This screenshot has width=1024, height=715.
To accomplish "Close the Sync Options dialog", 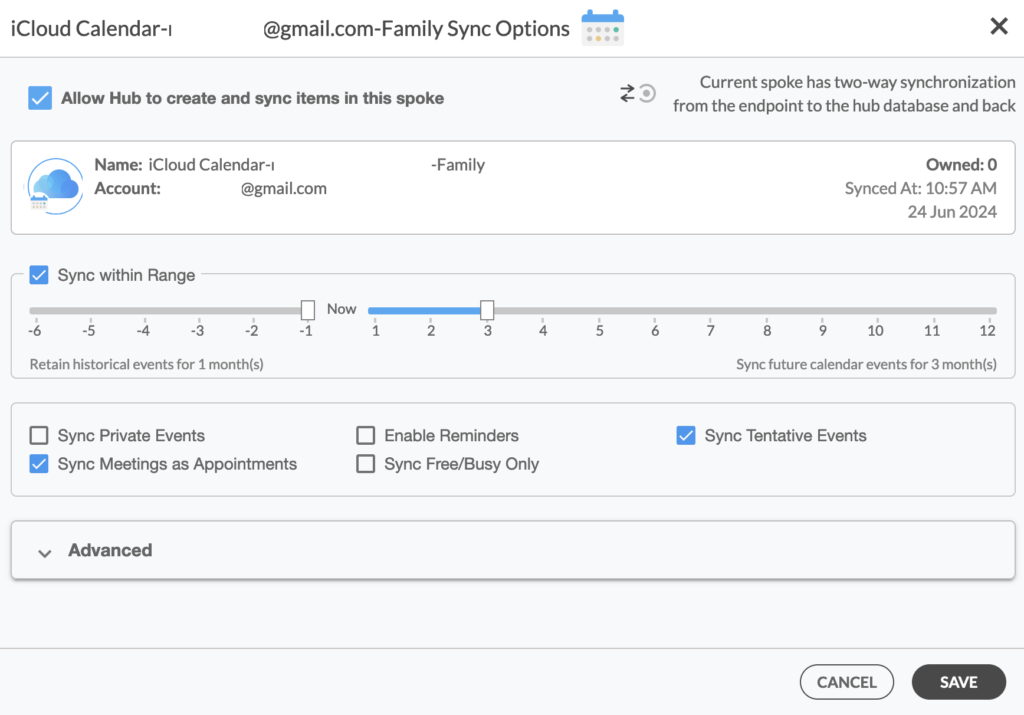I will (999, 26).
